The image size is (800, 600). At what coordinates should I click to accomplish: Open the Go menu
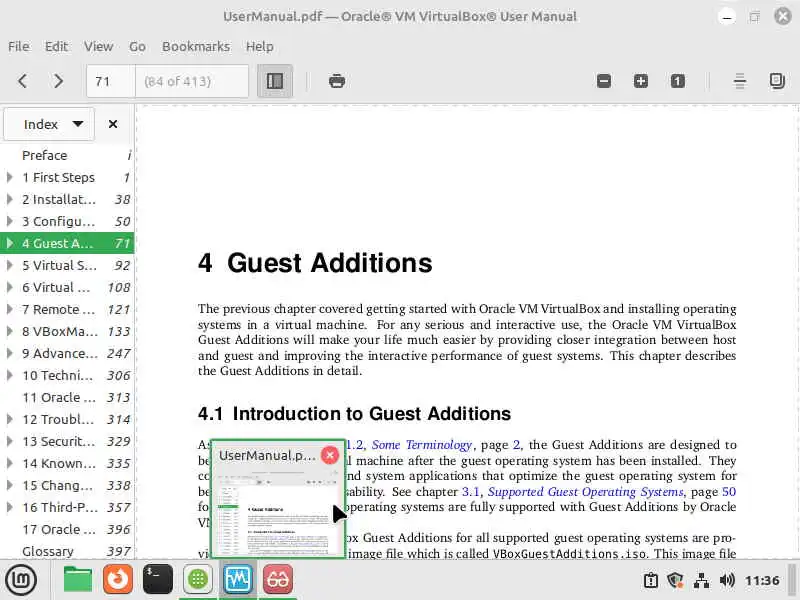coord(137,46)
